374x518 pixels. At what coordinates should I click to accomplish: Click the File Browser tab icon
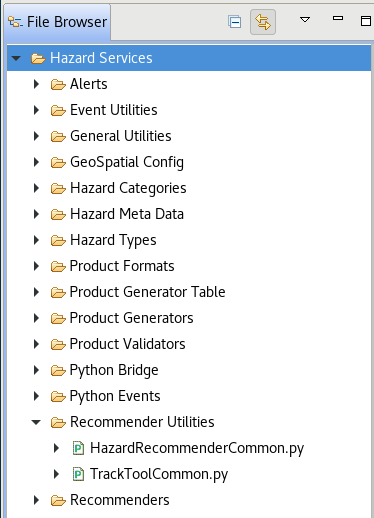15,22
